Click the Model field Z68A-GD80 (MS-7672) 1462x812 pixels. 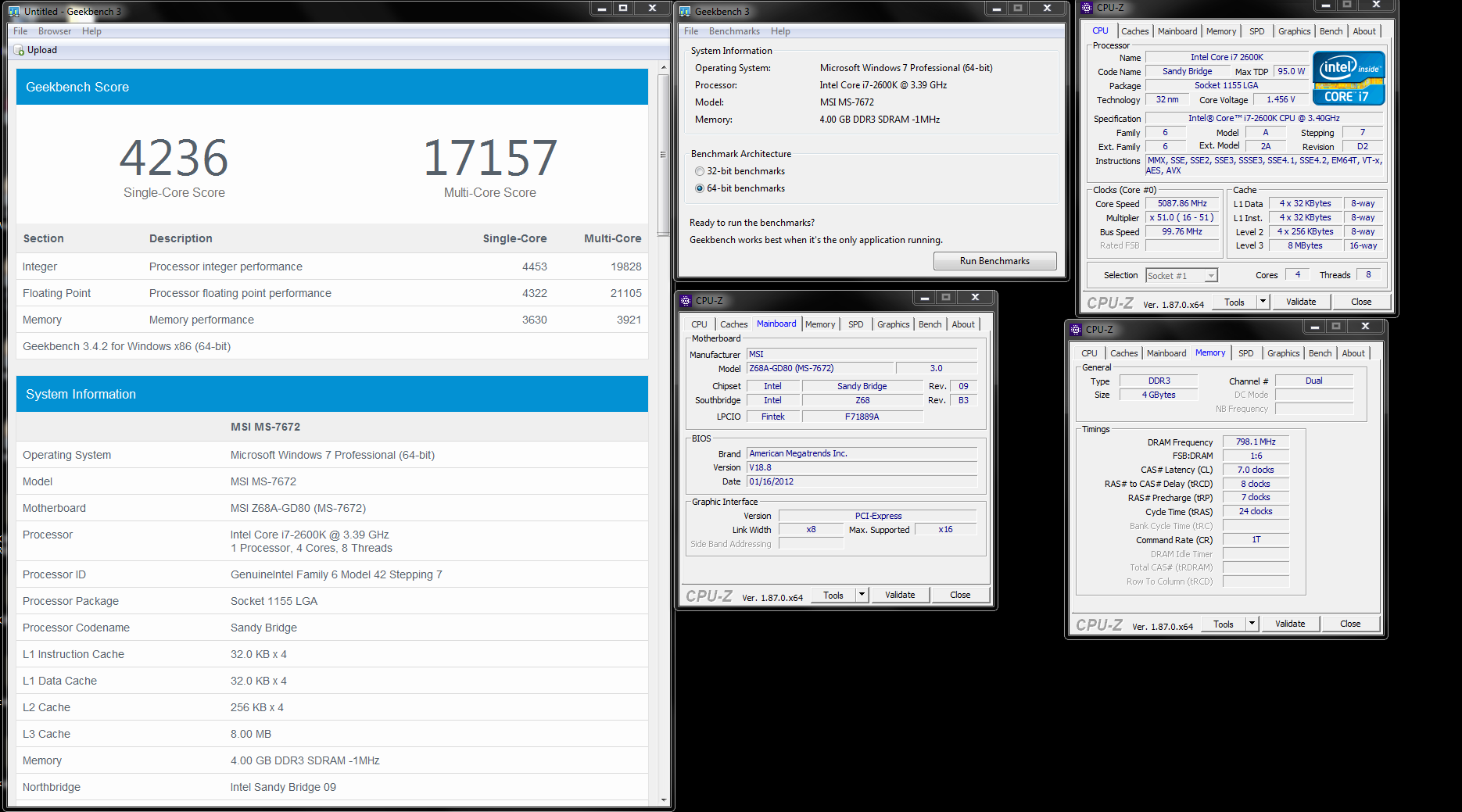[819, 368]
